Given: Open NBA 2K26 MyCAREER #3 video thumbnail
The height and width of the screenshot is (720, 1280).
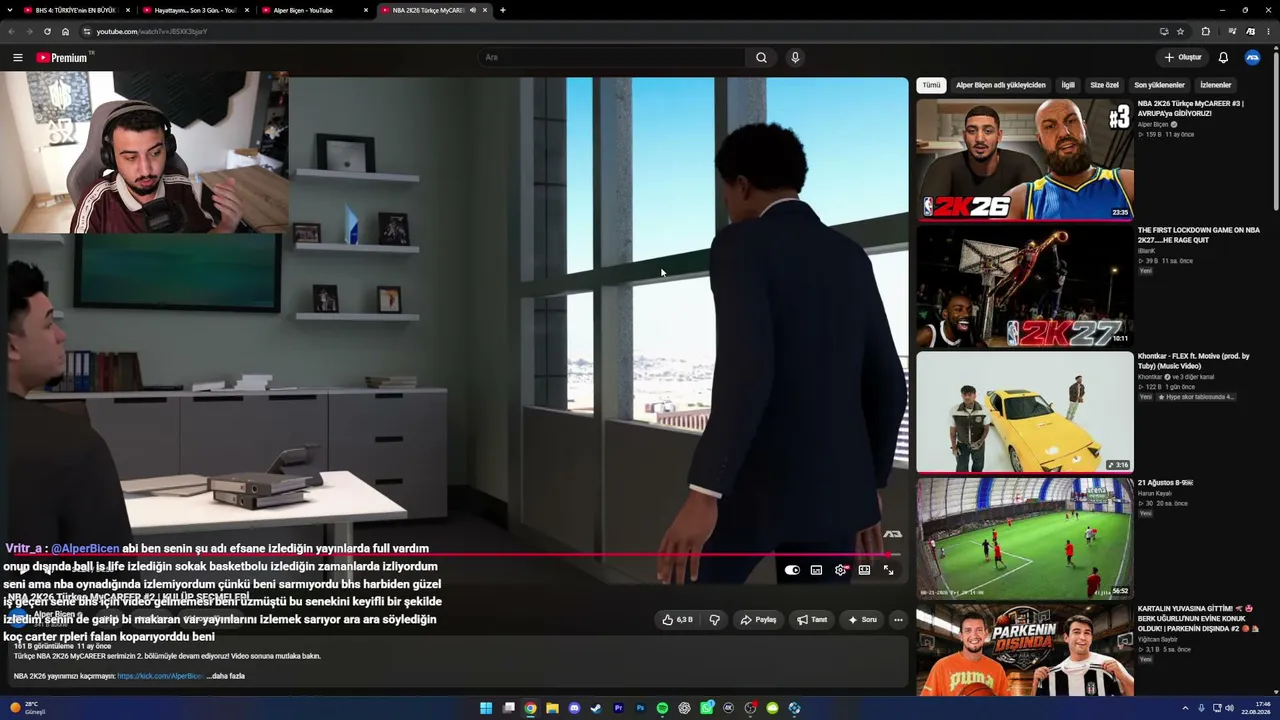Looking at the screenshot, I should [x=1025, y=159].
